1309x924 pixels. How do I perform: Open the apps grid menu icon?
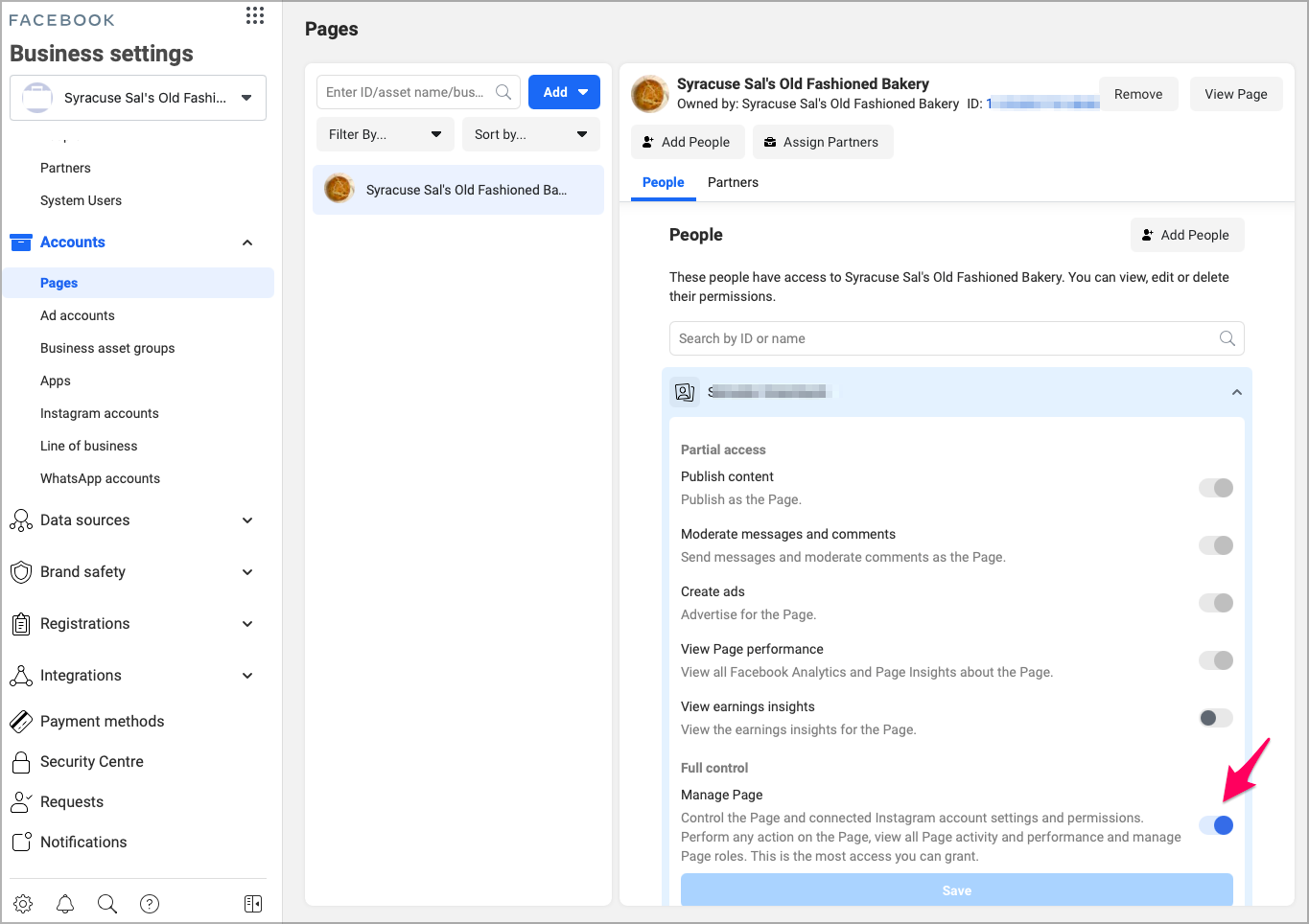coord(255,15)
